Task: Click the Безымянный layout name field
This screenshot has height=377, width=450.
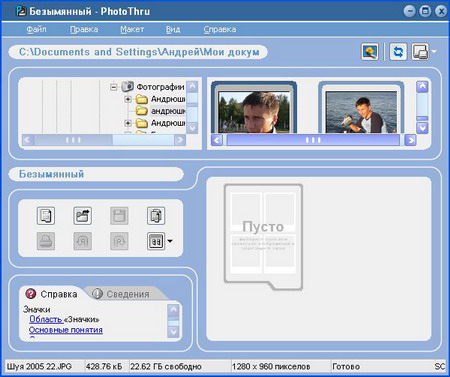Action: point(96,174)
